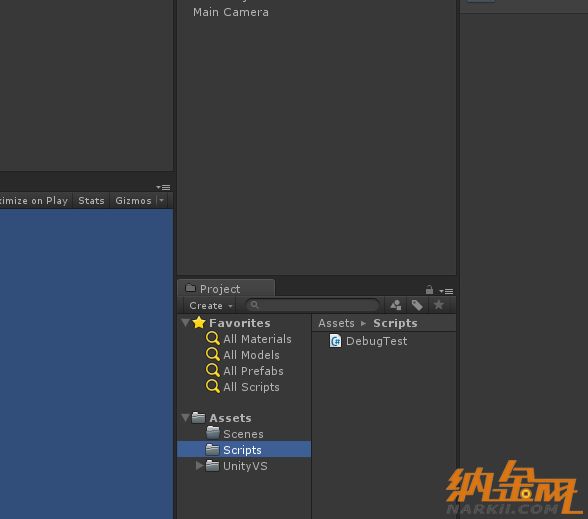Image resolution: width=588 pixels, height=519 pixels.
Task: Click the All Models magnifier icon
Action: pyautogui.click(x=213, y=354)
